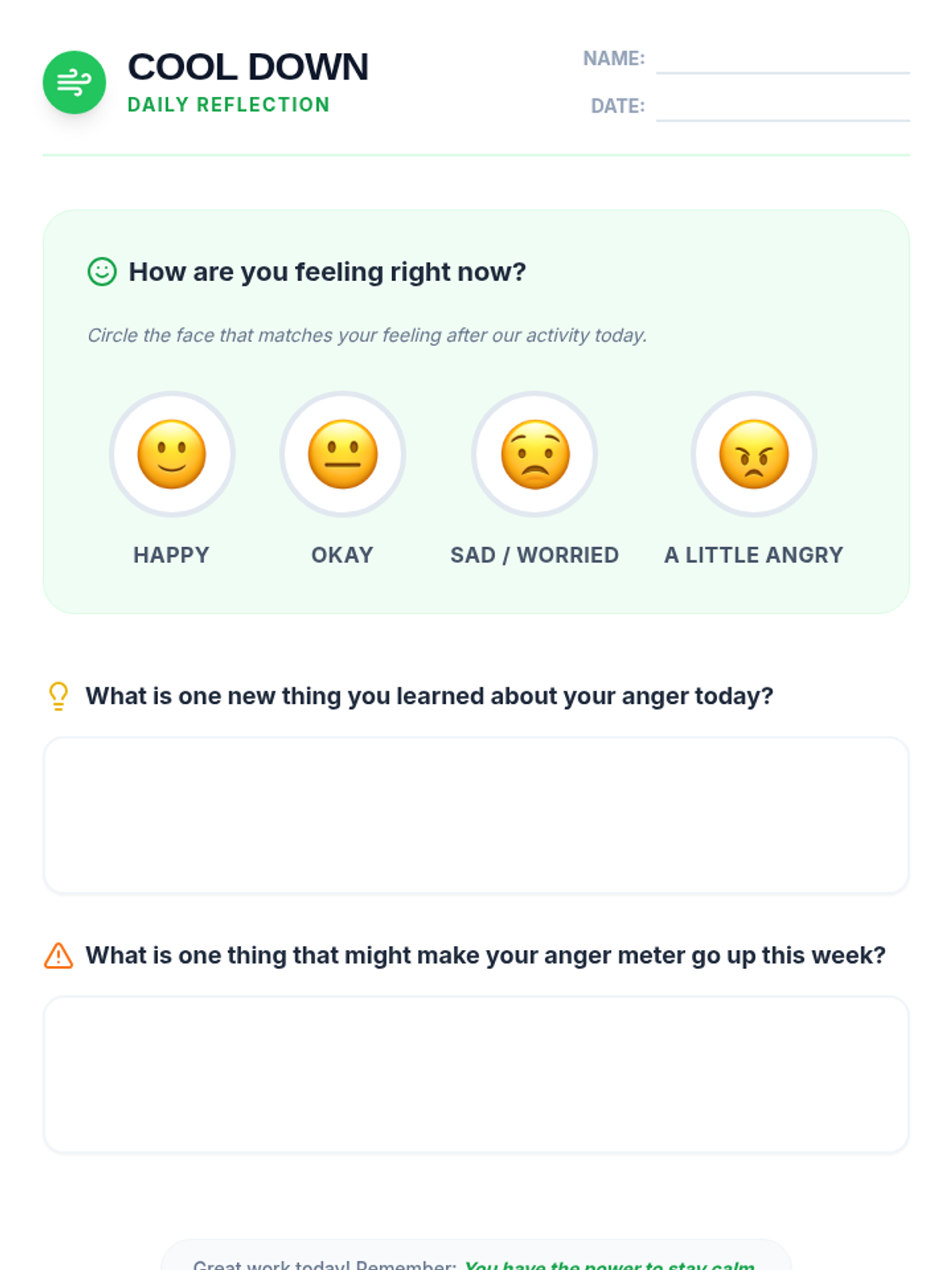Click the HAPPY label
Screen dimensions: 952x1270
(171, 555)
